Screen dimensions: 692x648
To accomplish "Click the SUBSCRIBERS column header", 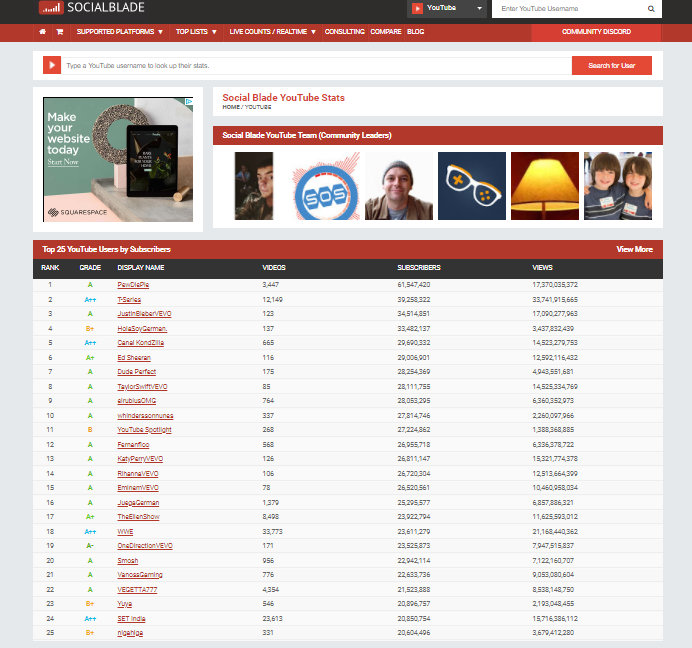I will [x=419, y=268].
